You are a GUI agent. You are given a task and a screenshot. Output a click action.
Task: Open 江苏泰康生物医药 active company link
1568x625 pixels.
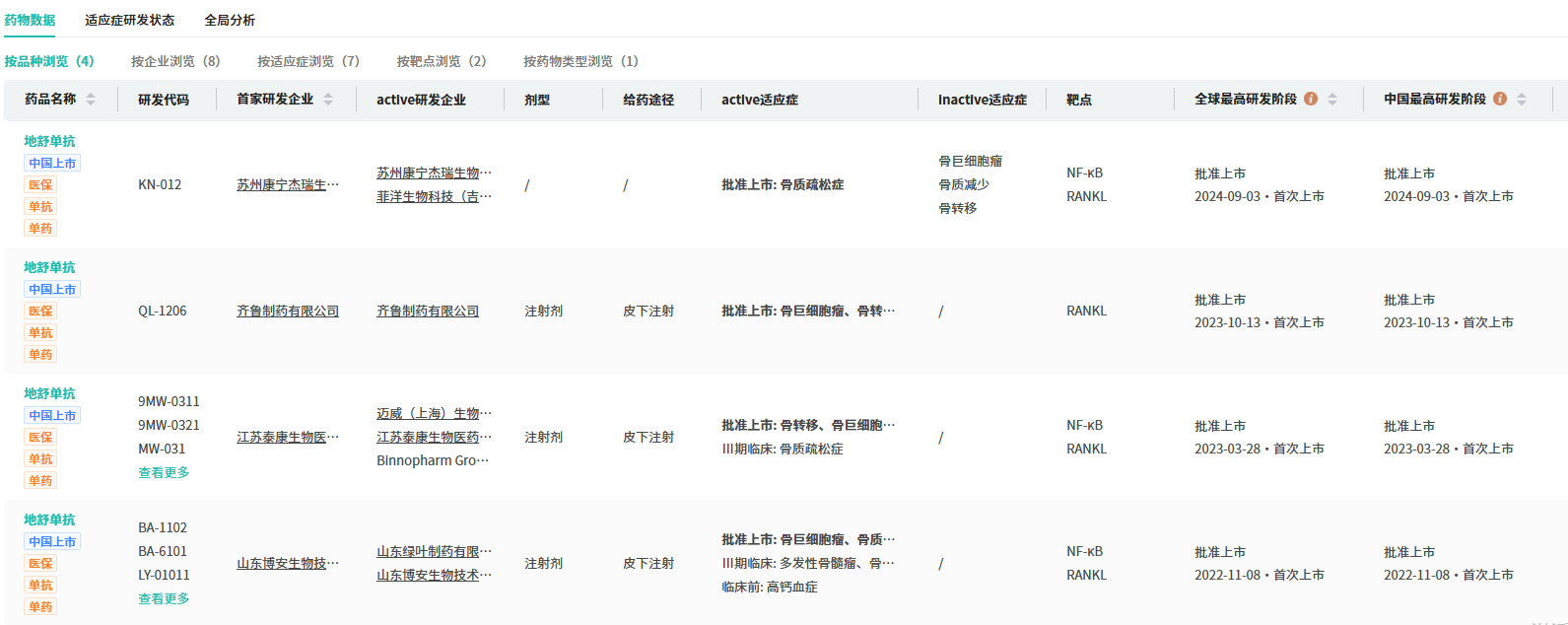434,437
